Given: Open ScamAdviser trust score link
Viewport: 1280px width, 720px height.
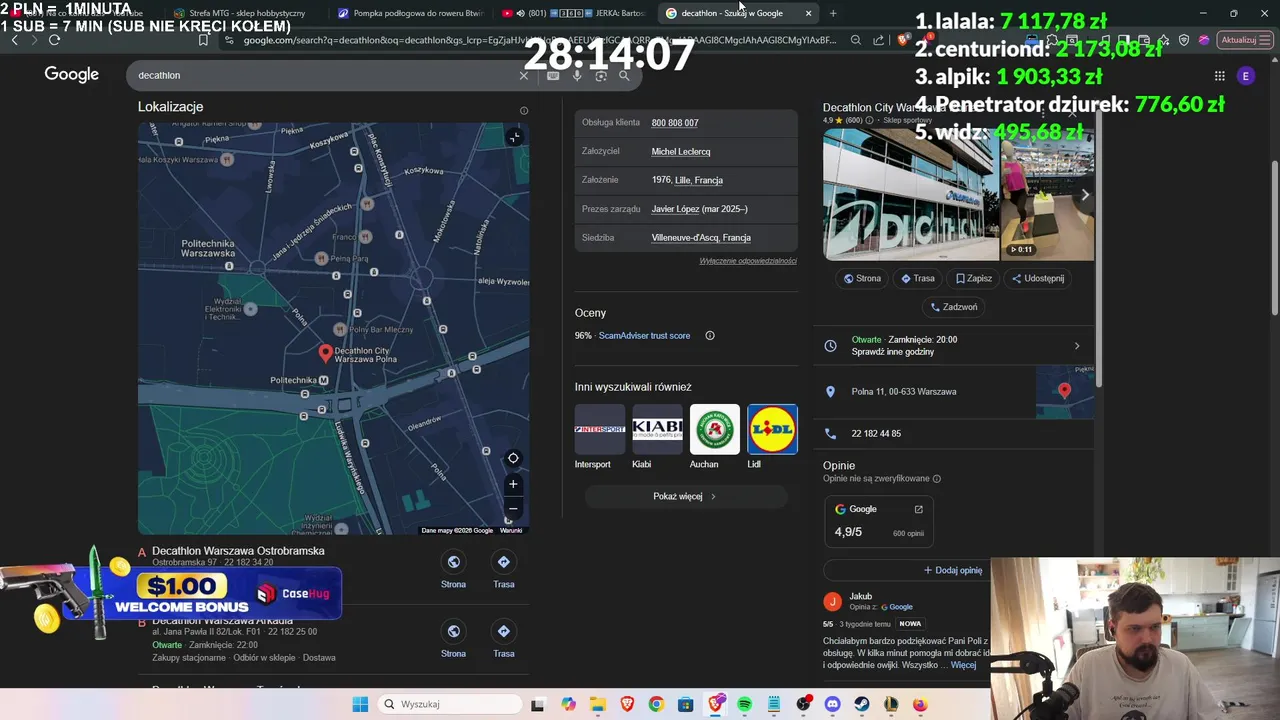Looking at the screenshot, I should pos(644,336).
